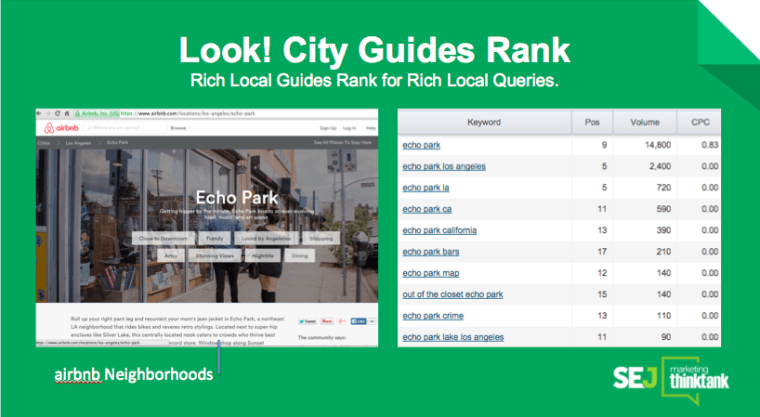Click the Keyword column header

click(x=484, y=122)
